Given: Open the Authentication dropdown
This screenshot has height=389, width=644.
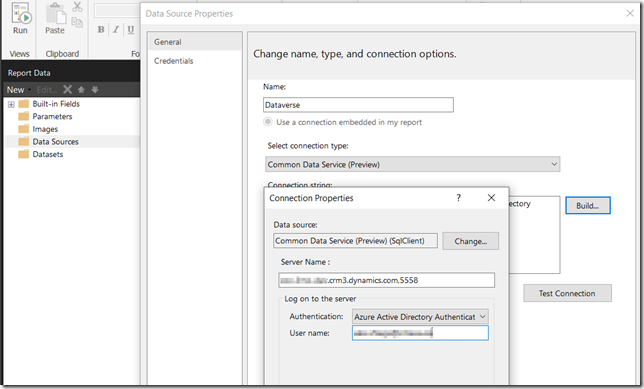Looking at the screenshot, I should (x=420, y=317).
